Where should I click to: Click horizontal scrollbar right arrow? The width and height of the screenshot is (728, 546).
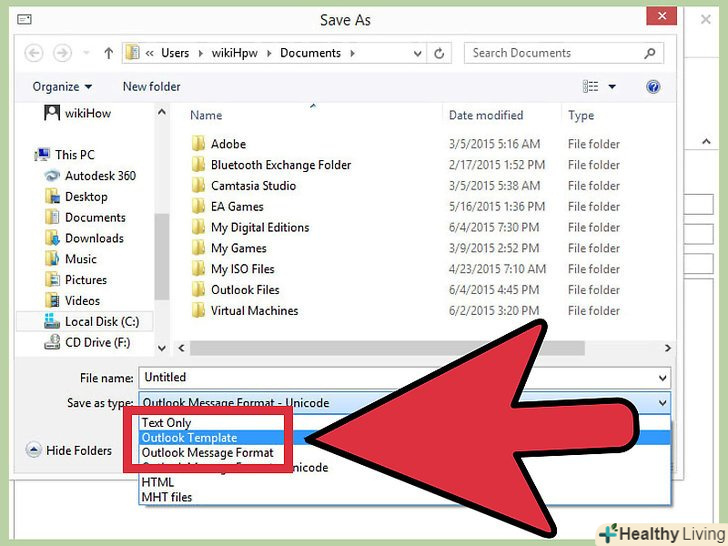click(x=668, y=348)
